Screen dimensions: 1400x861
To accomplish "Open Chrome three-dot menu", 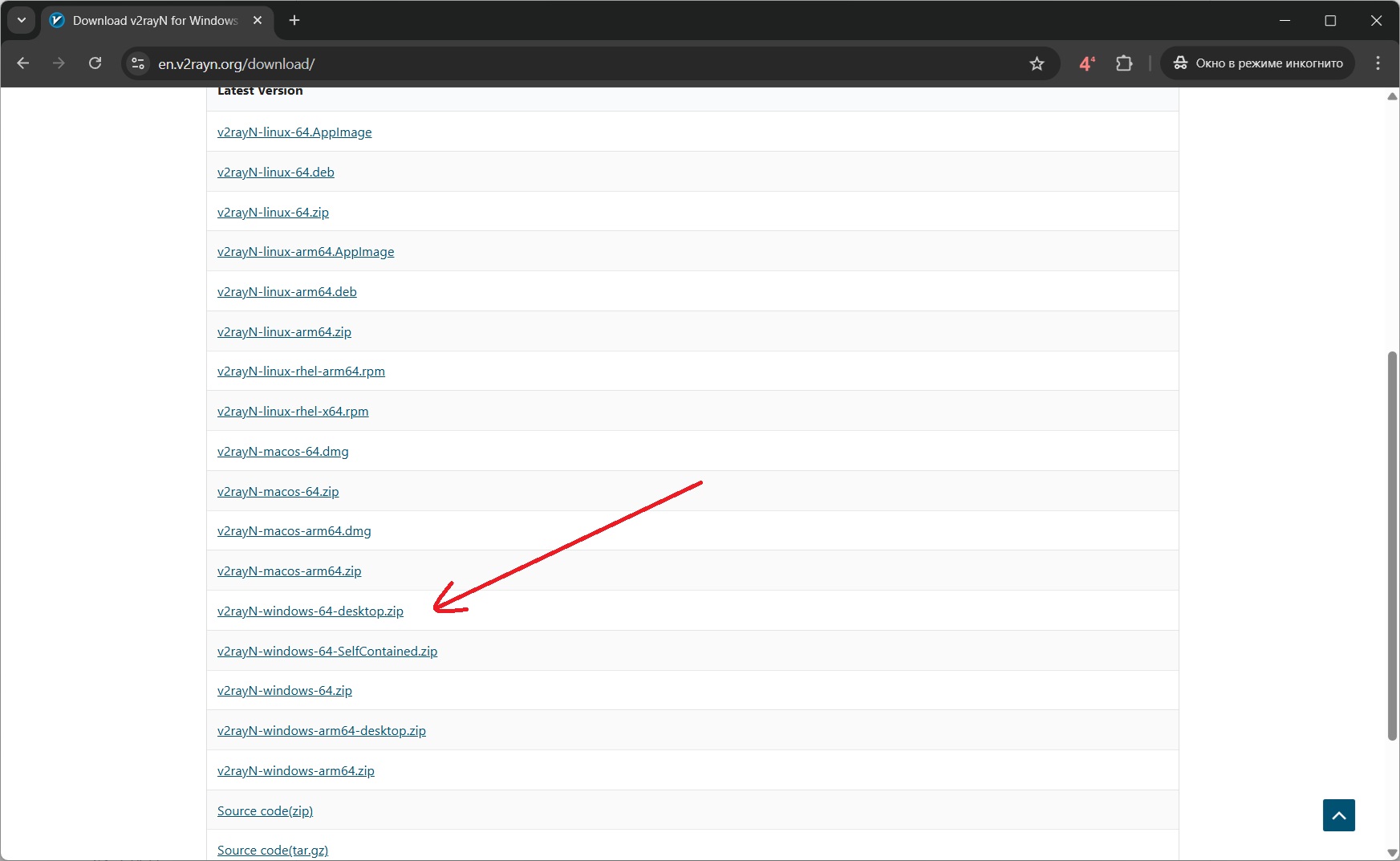I will (x=1378, y=63).
